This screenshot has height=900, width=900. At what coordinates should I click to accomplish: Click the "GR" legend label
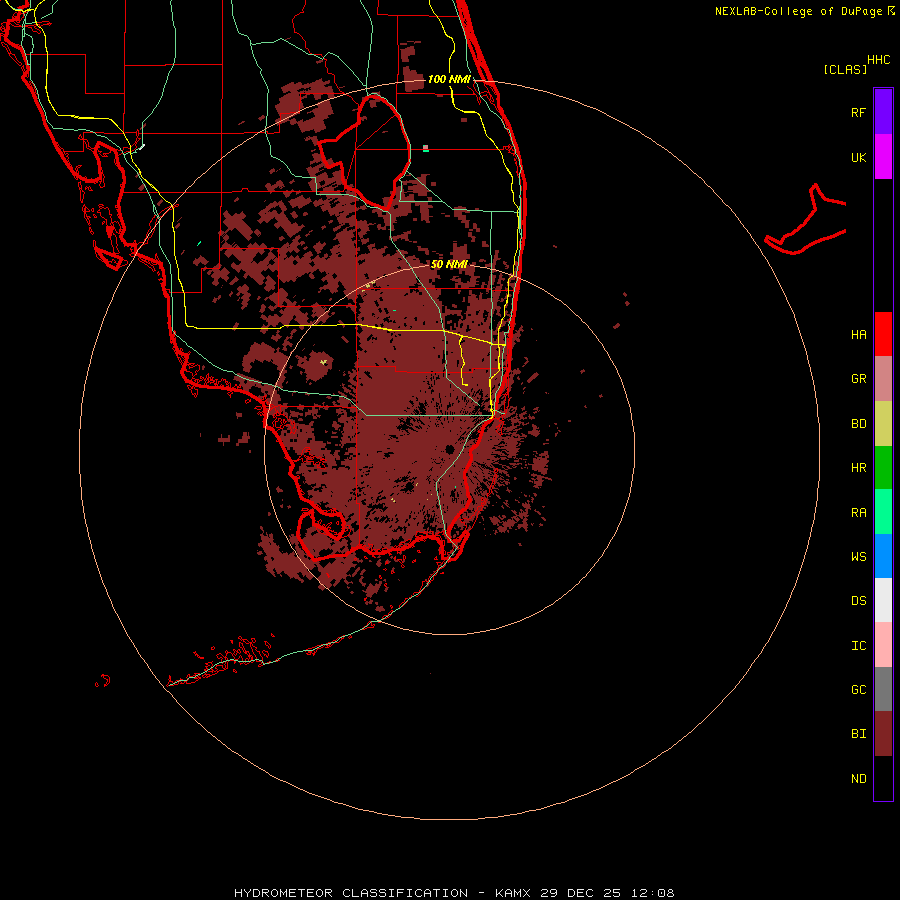tap(858, 379)
